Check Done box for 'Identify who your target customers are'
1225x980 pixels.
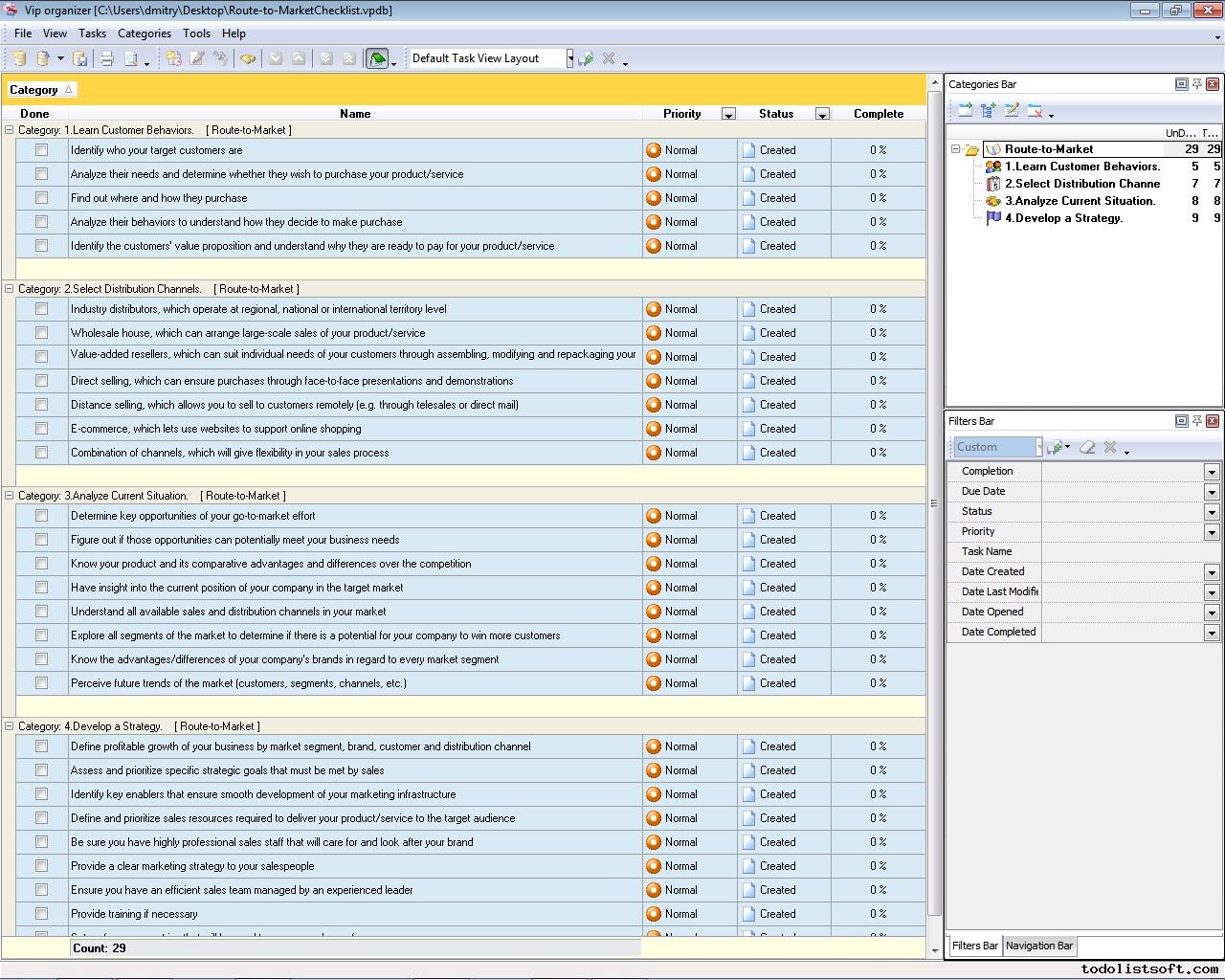pos(41,150)
